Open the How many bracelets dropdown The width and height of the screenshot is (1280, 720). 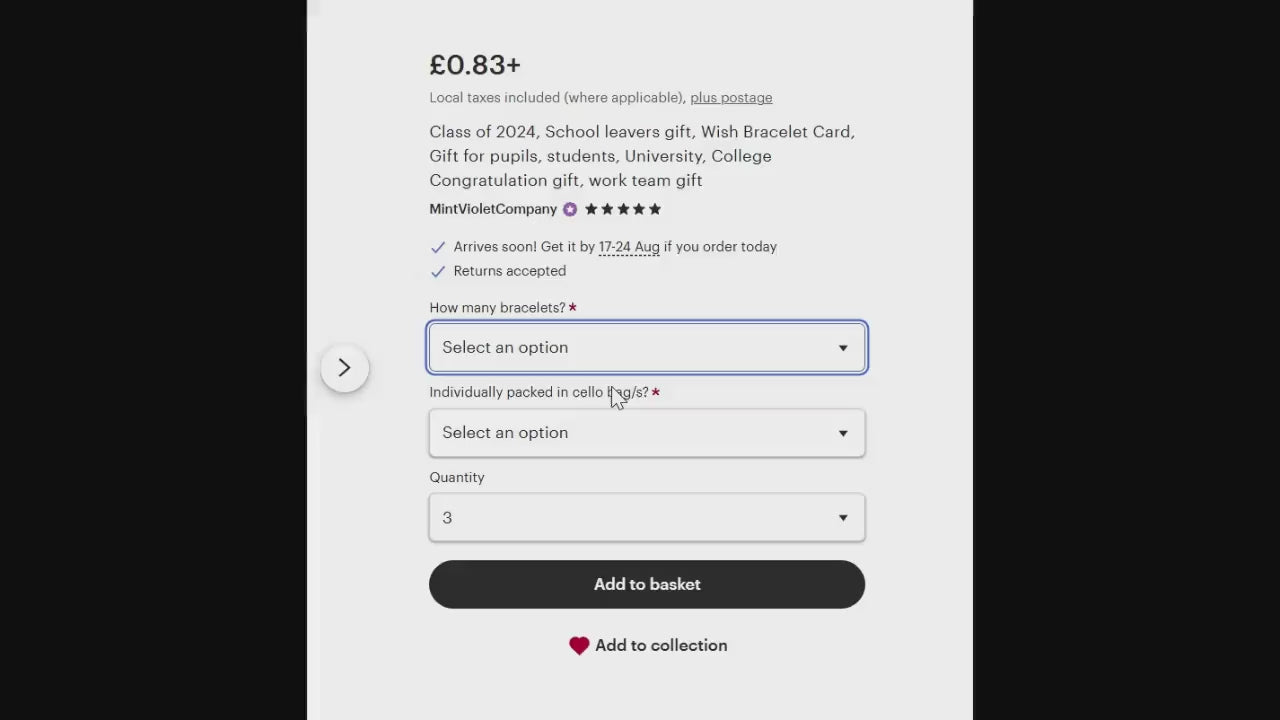(646, 348)
